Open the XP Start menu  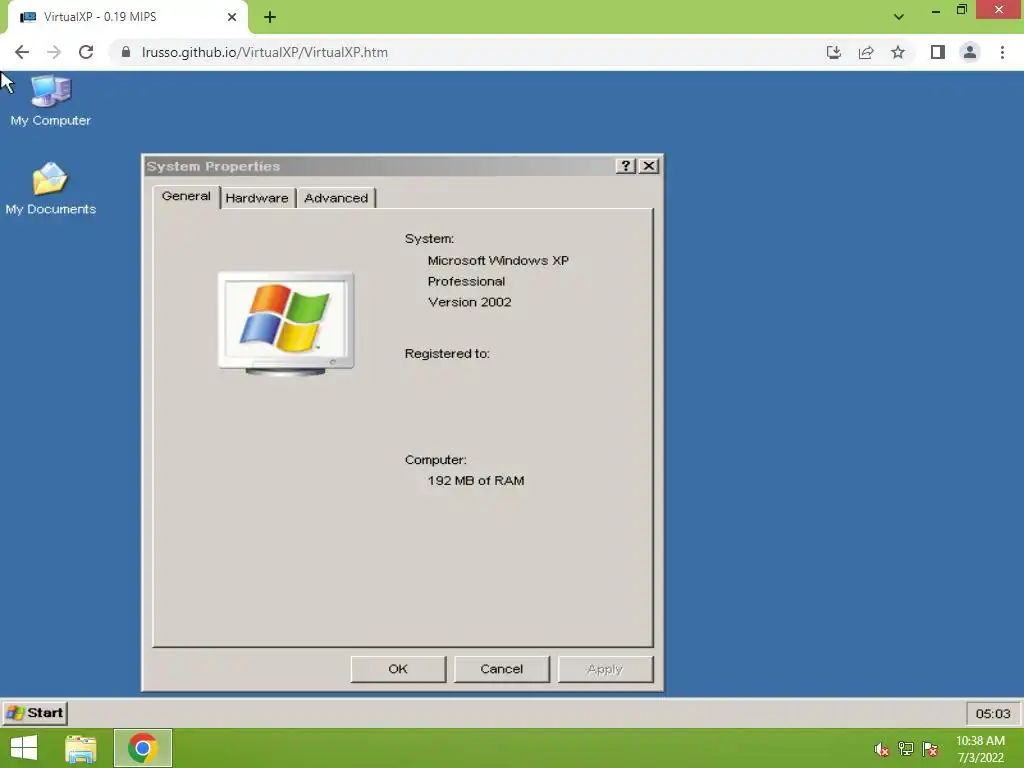pos(35,713)
